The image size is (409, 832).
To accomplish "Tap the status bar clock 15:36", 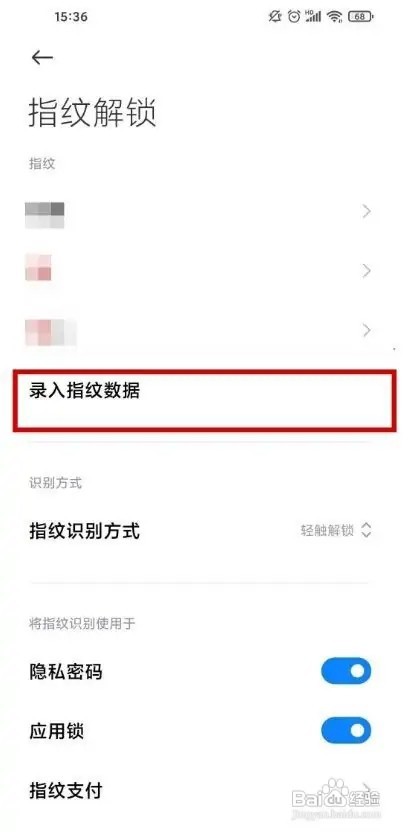I will (x=71, y=17).
